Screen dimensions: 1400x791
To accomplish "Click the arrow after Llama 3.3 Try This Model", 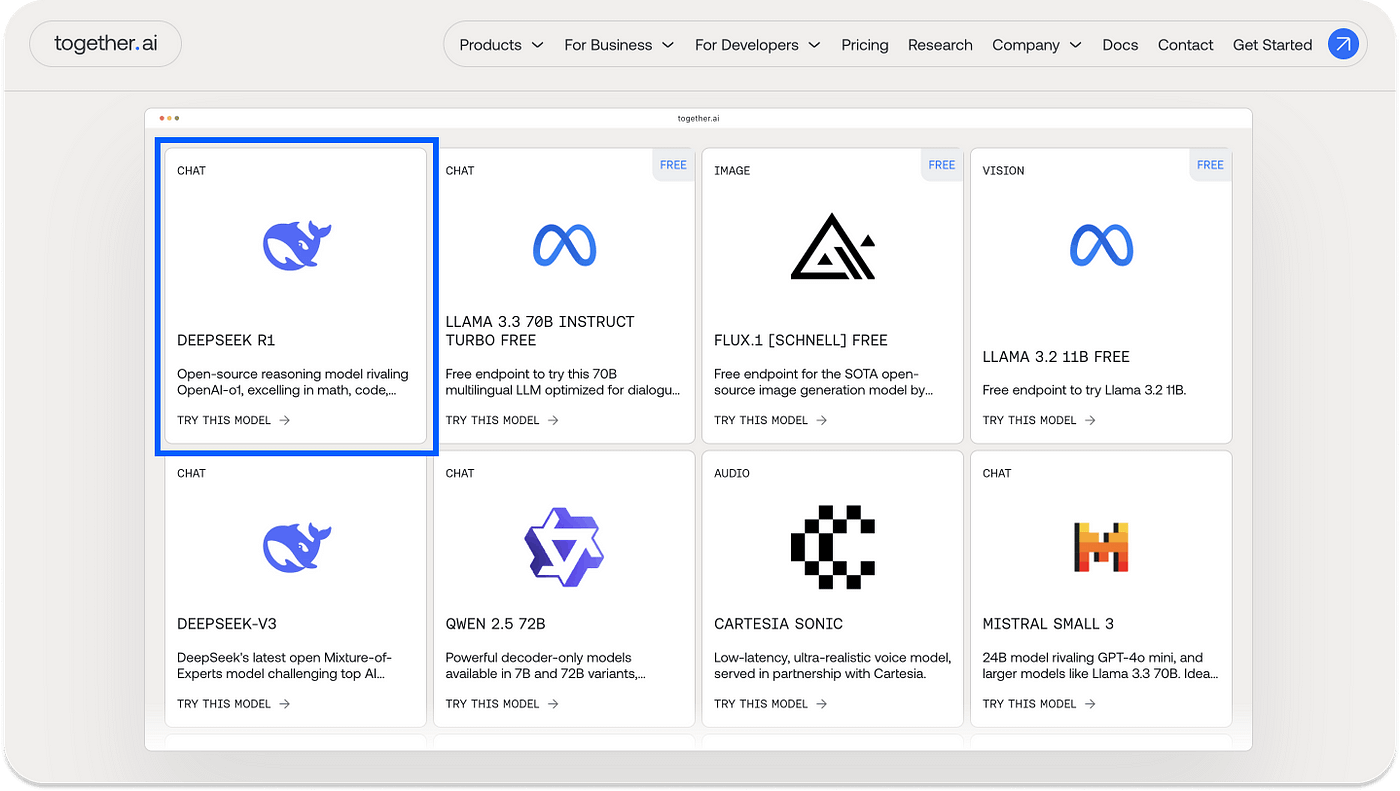I will point(553,421).
